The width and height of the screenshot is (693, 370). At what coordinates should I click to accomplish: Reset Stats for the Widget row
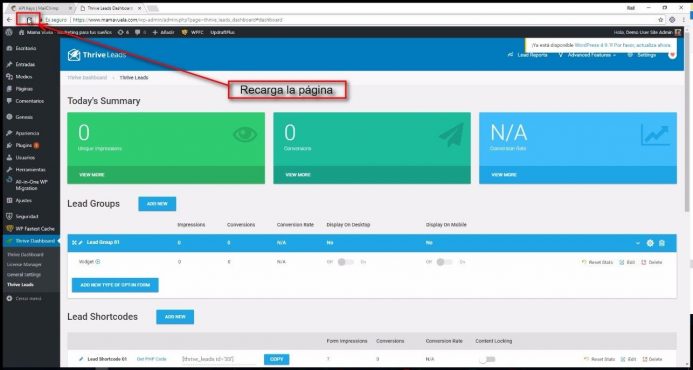click(597, 262)
